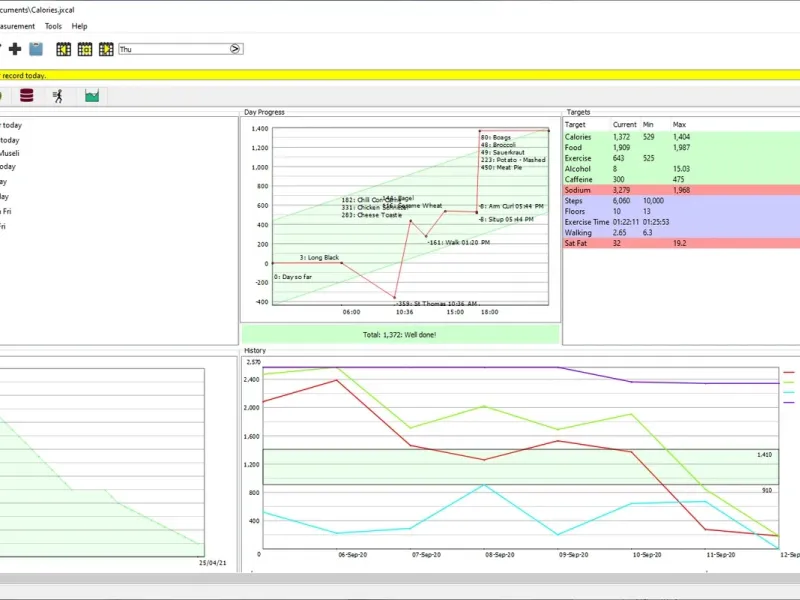The height and width of the screenshot is (600, 800).
Task: Open the maroon database tab icon
Action: click(x=27, y=95)
